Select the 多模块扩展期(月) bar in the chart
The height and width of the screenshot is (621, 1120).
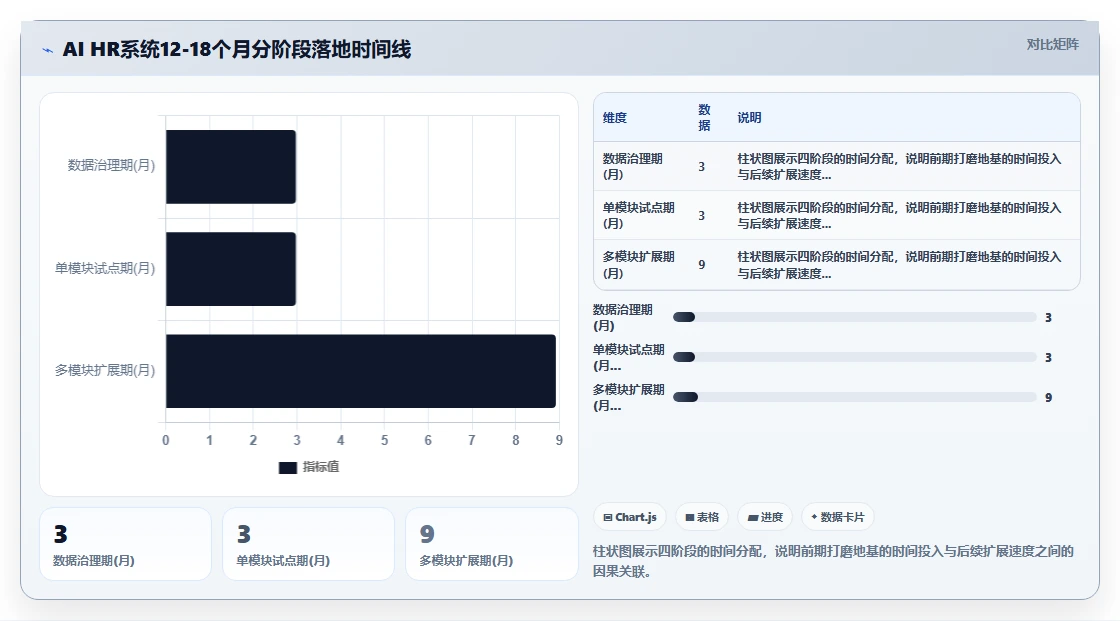point(361,371)
